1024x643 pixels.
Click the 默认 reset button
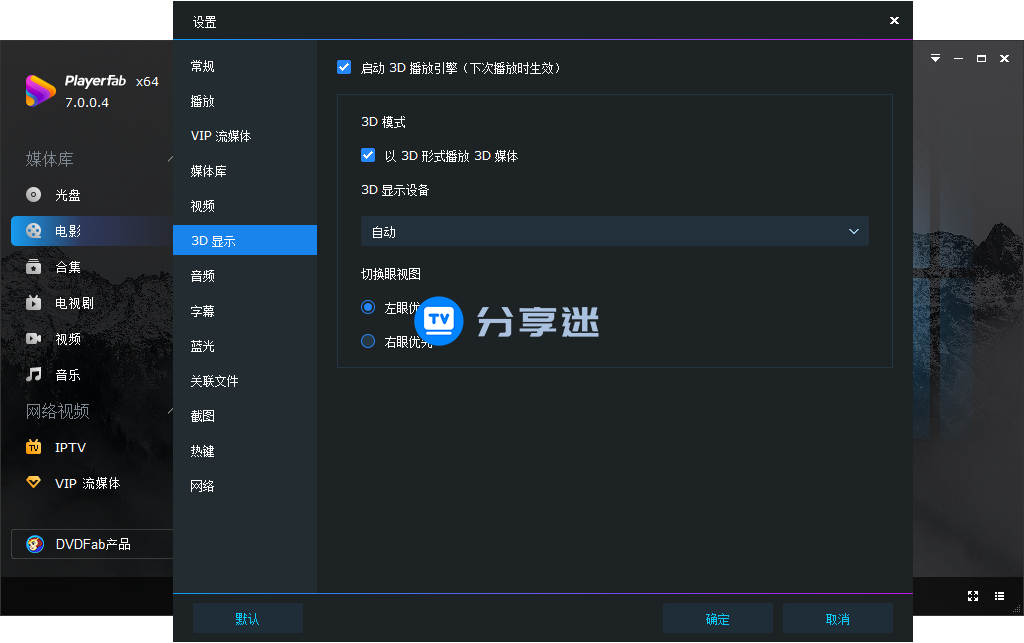click(x=247, y=617)
